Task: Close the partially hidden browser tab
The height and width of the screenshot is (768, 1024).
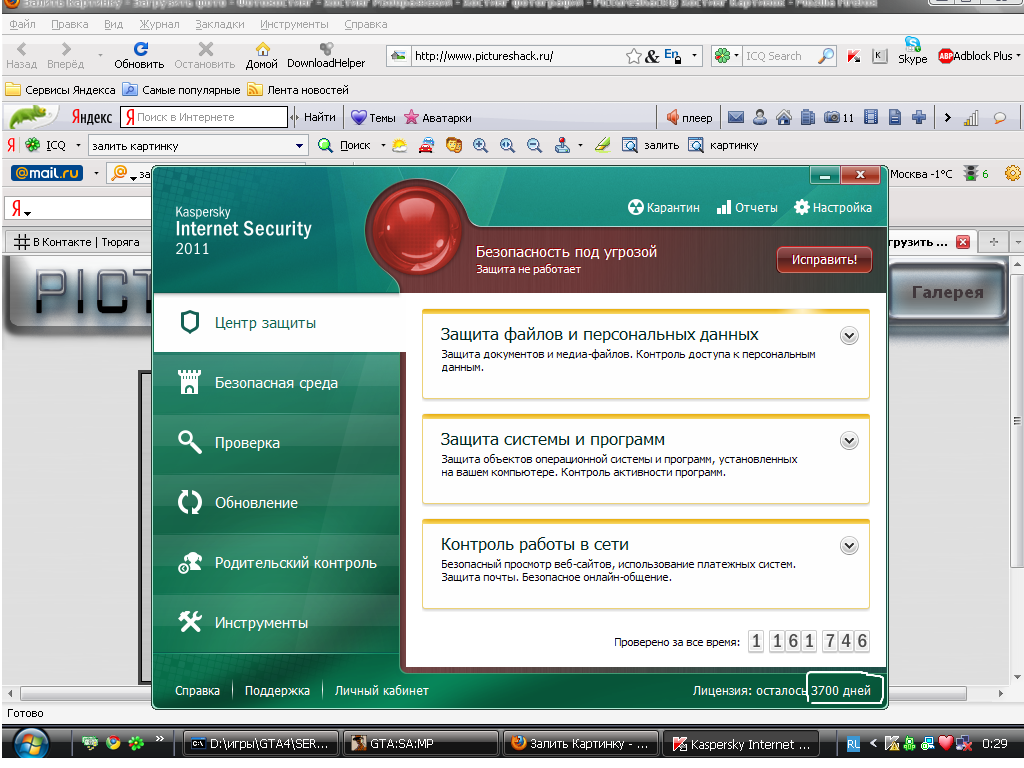Action: (x=962, y=242)
